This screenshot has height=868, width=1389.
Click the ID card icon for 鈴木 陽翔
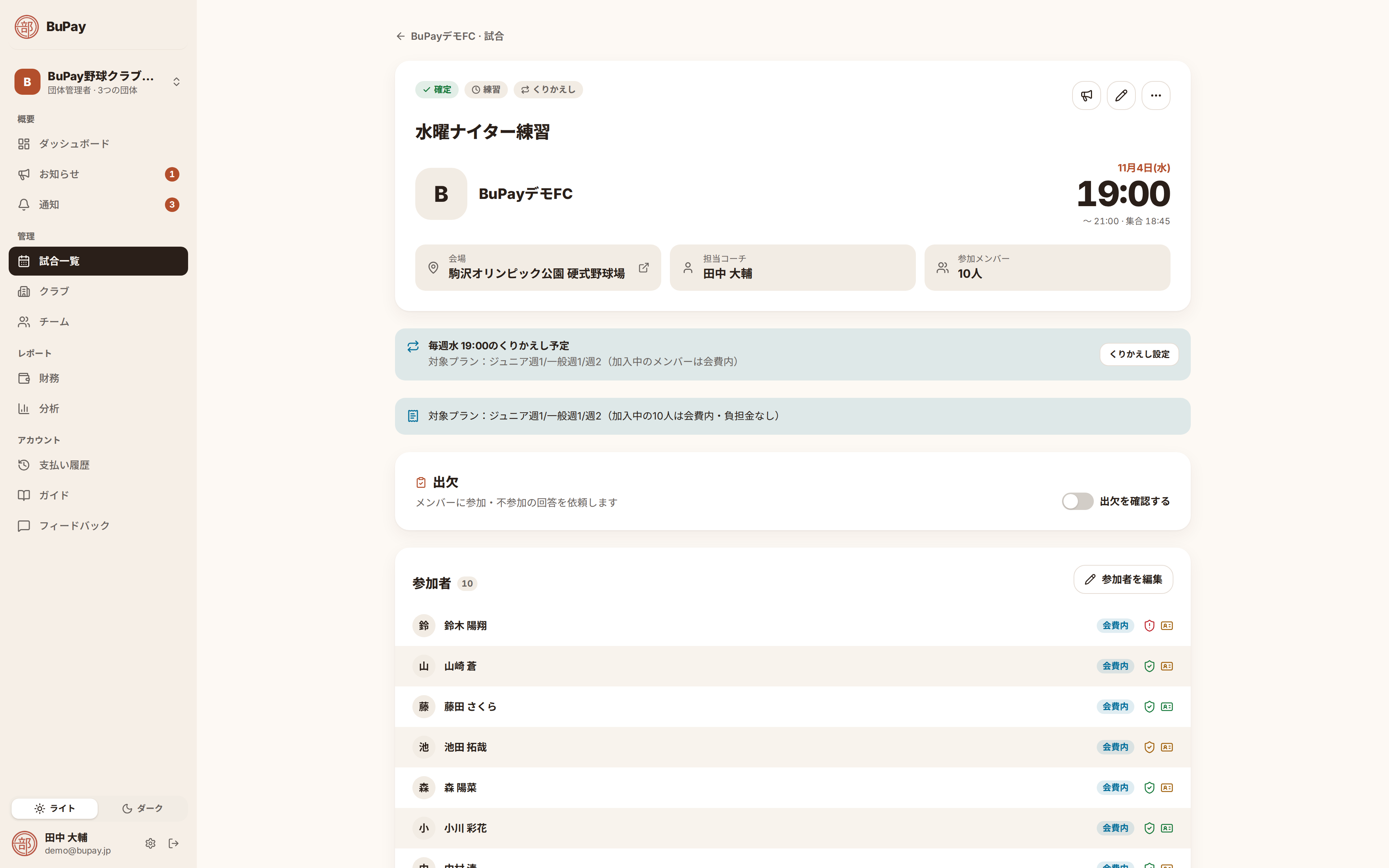1167,626
